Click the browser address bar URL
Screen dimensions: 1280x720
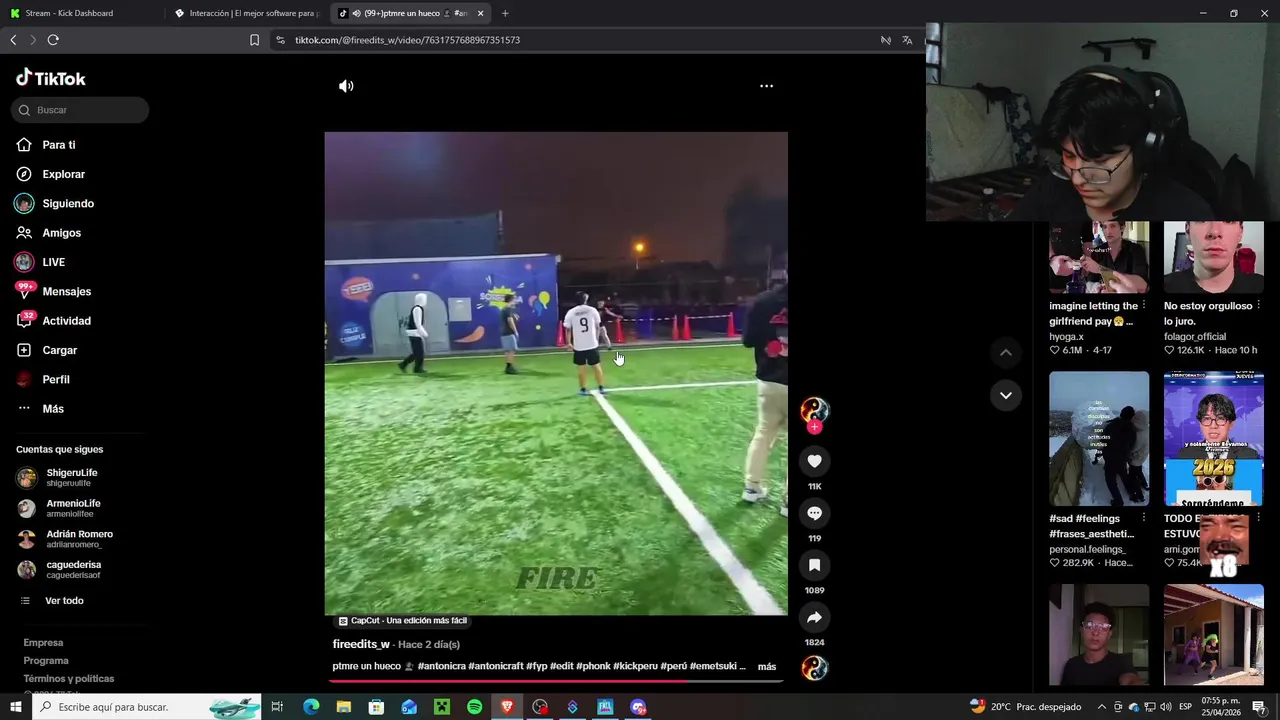pyautogui.click(x=407, y=40)
